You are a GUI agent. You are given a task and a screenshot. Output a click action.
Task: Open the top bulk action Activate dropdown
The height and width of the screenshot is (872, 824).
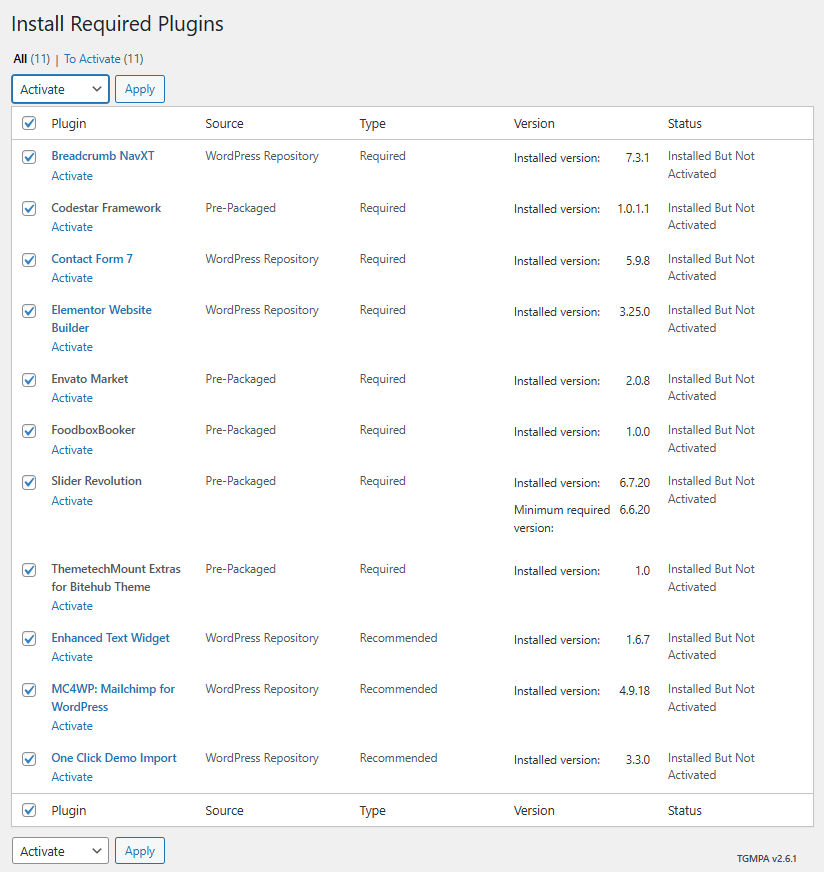point(60,89)
